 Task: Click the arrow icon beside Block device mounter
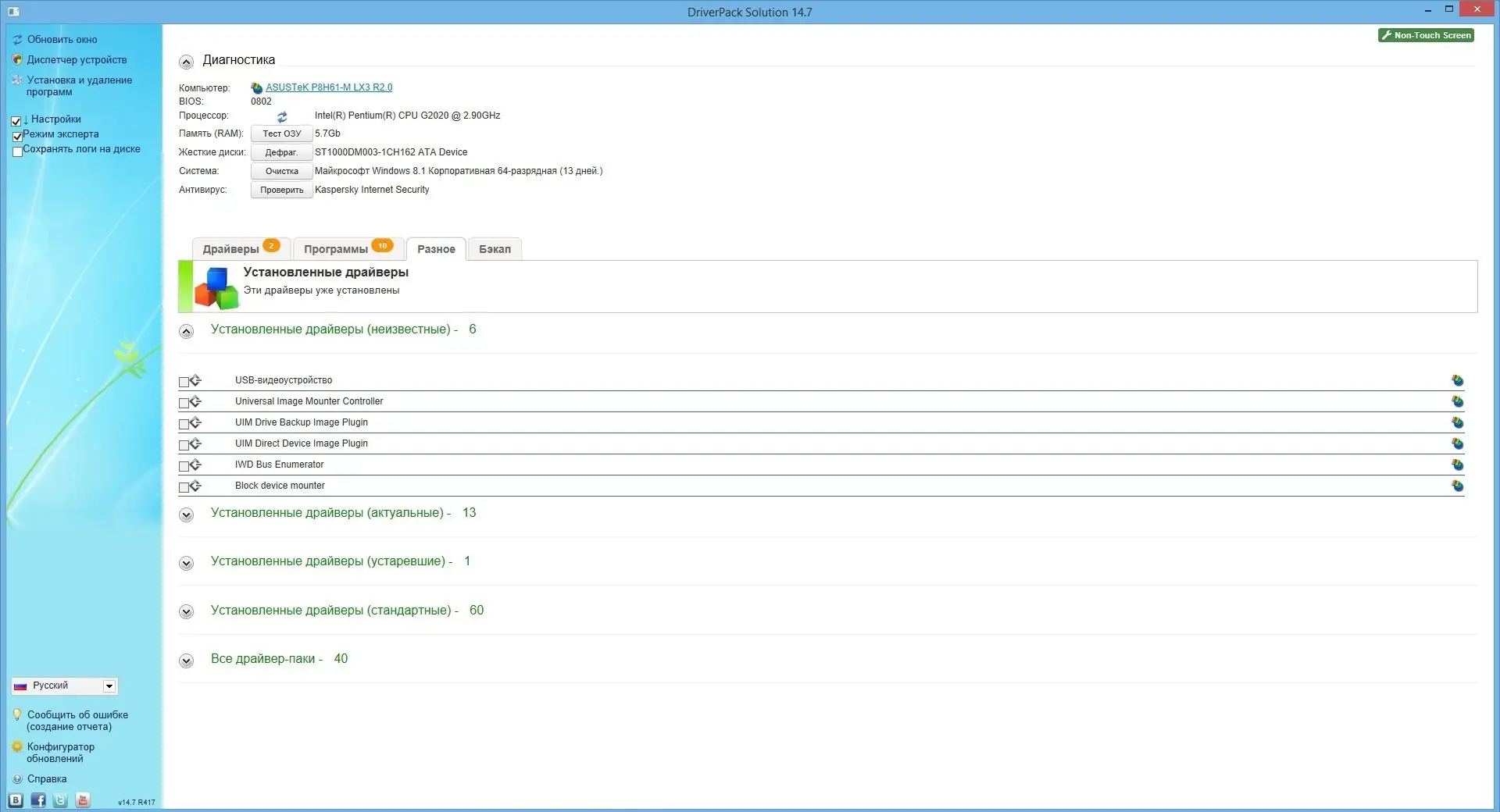pos(195,486)
